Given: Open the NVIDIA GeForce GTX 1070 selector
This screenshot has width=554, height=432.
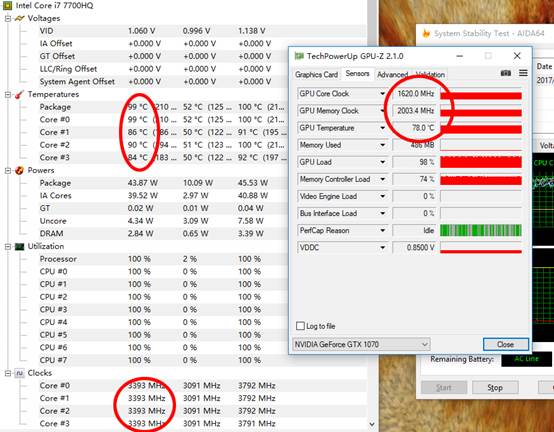Looking at the screenshot, I should coord(361,344).
